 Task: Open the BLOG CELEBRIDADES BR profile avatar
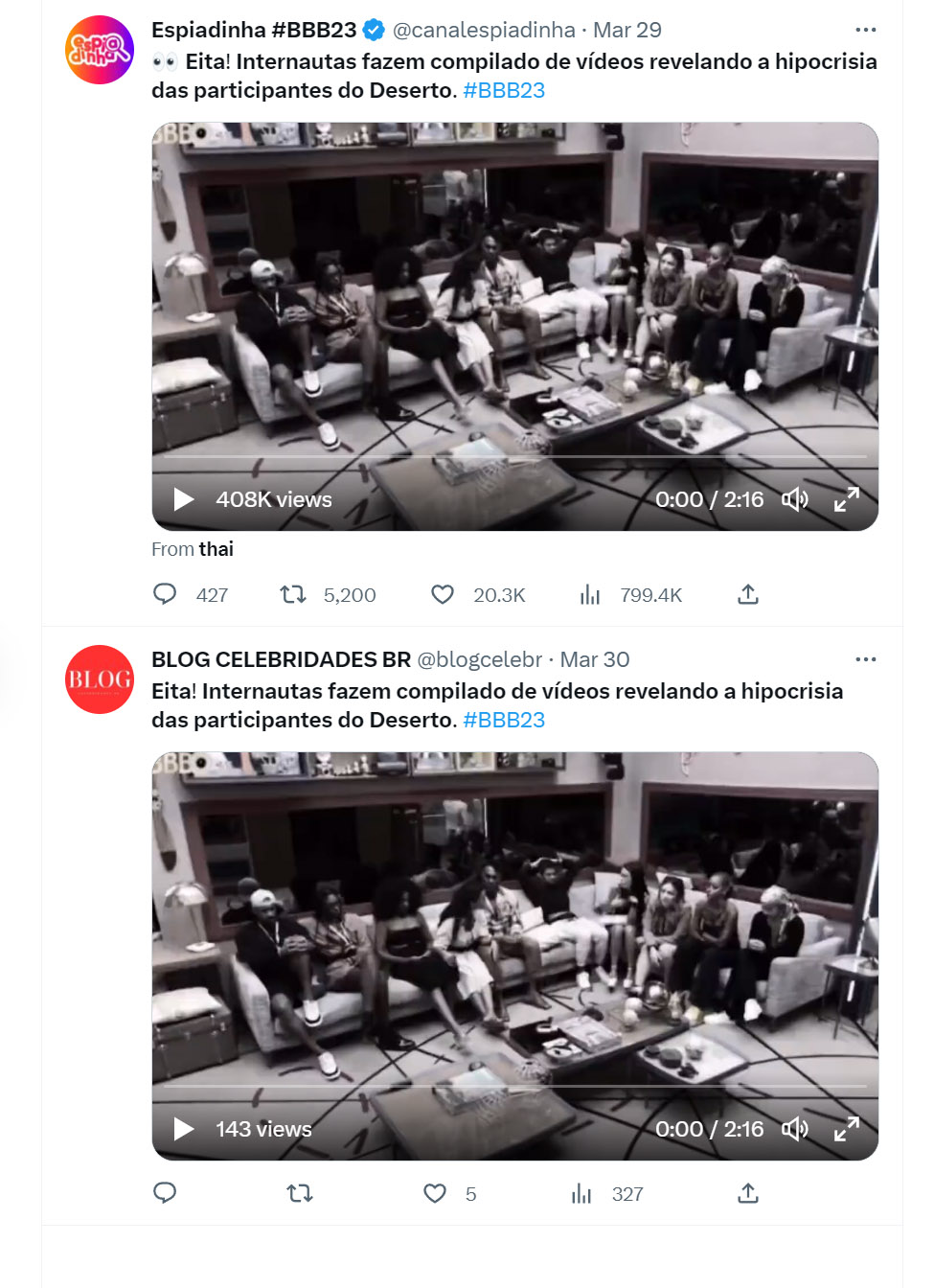coord(100,679)
